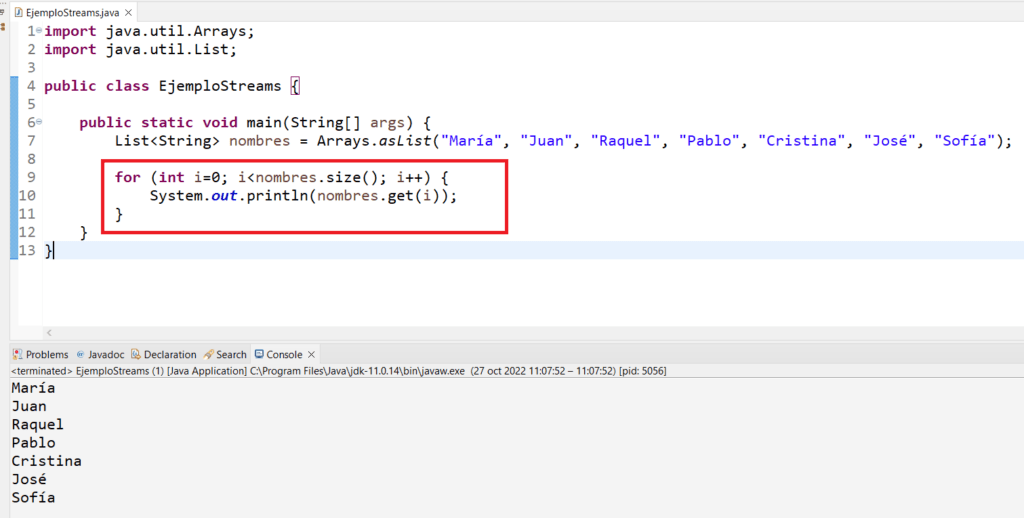Screen dimensions: 1024x518
Task: Click the left arrow of horizontal scrollbar
Action: tap(49, 332)
